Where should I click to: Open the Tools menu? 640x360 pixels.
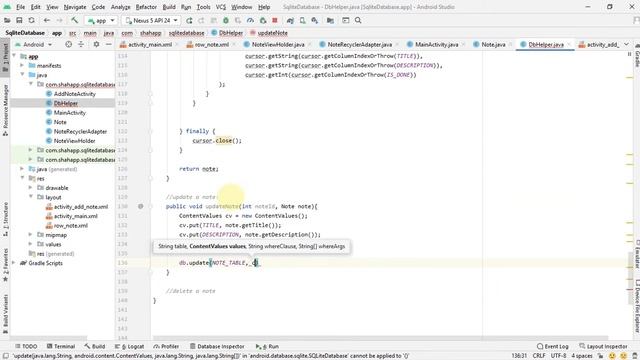click(203, 7)
